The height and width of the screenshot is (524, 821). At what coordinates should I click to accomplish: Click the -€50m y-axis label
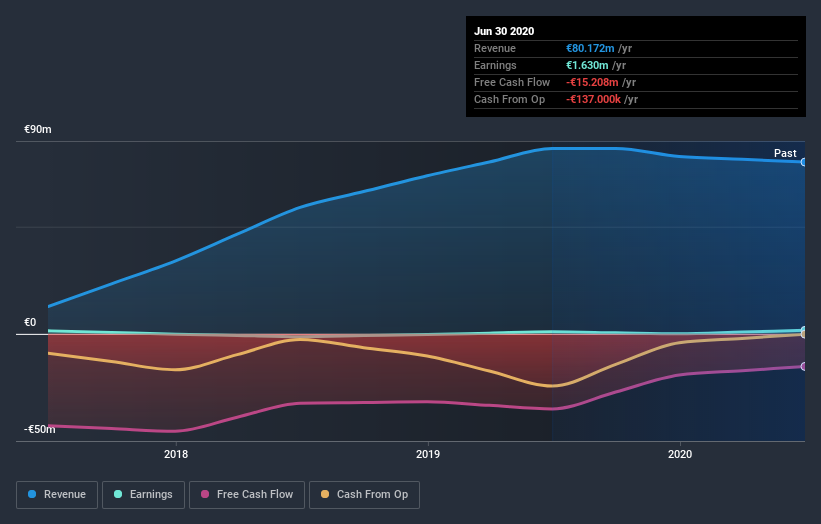click(39, 429)
